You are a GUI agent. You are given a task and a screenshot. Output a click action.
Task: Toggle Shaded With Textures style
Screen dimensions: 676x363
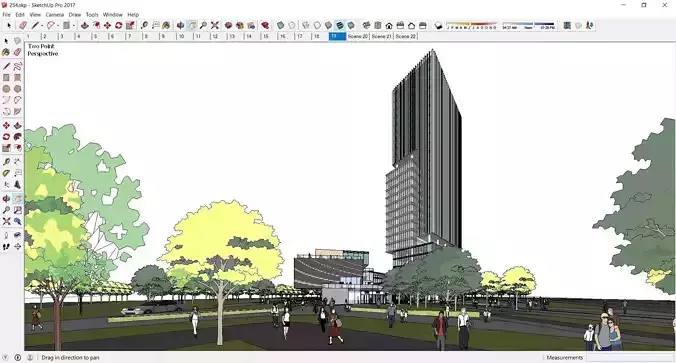tap(340, 26)
